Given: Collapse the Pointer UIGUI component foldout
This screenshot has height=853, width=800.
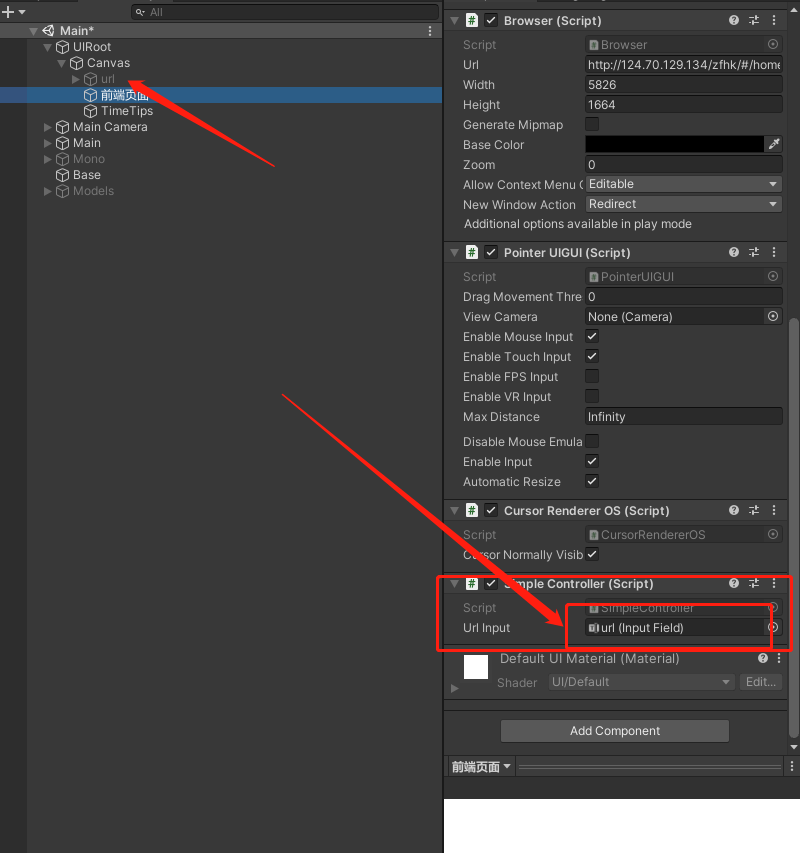Looking at the screenshot, I should 454,252.
